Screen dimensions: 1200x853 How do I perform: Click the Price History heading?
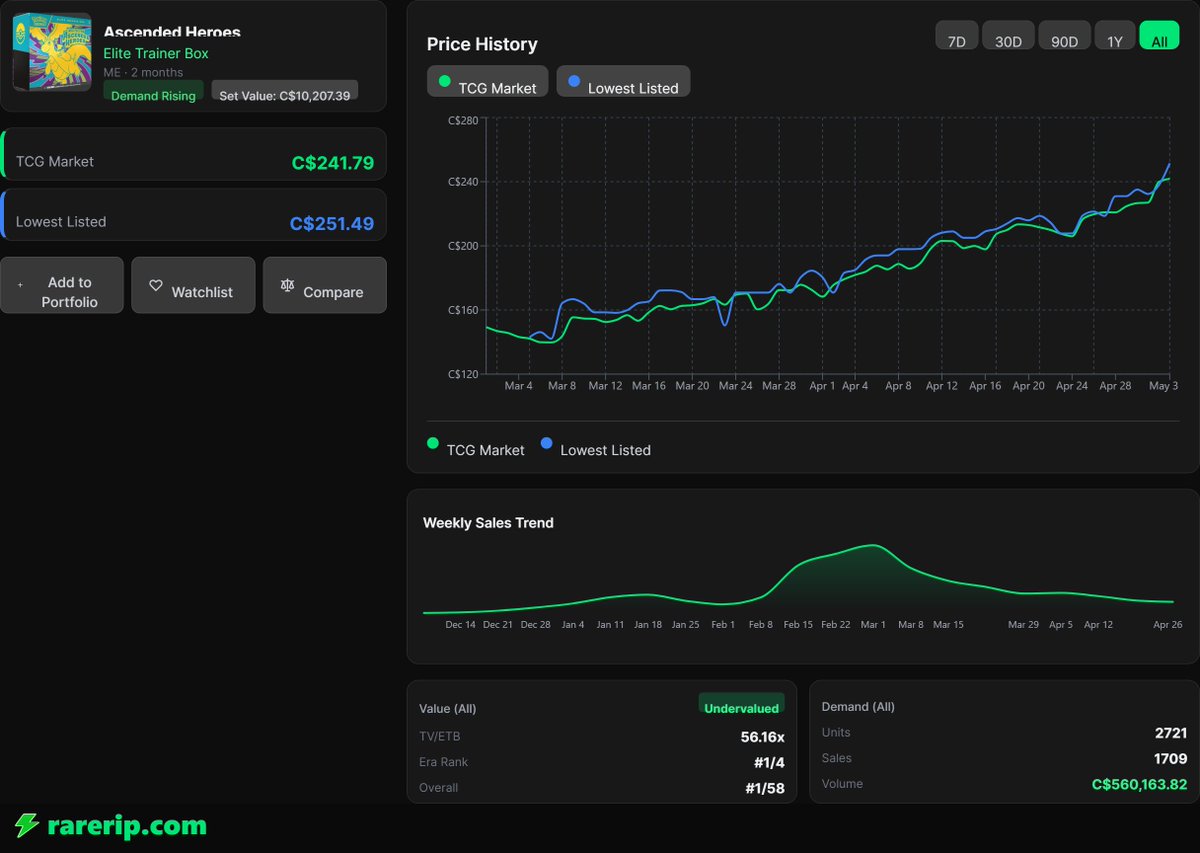(482, 44)
